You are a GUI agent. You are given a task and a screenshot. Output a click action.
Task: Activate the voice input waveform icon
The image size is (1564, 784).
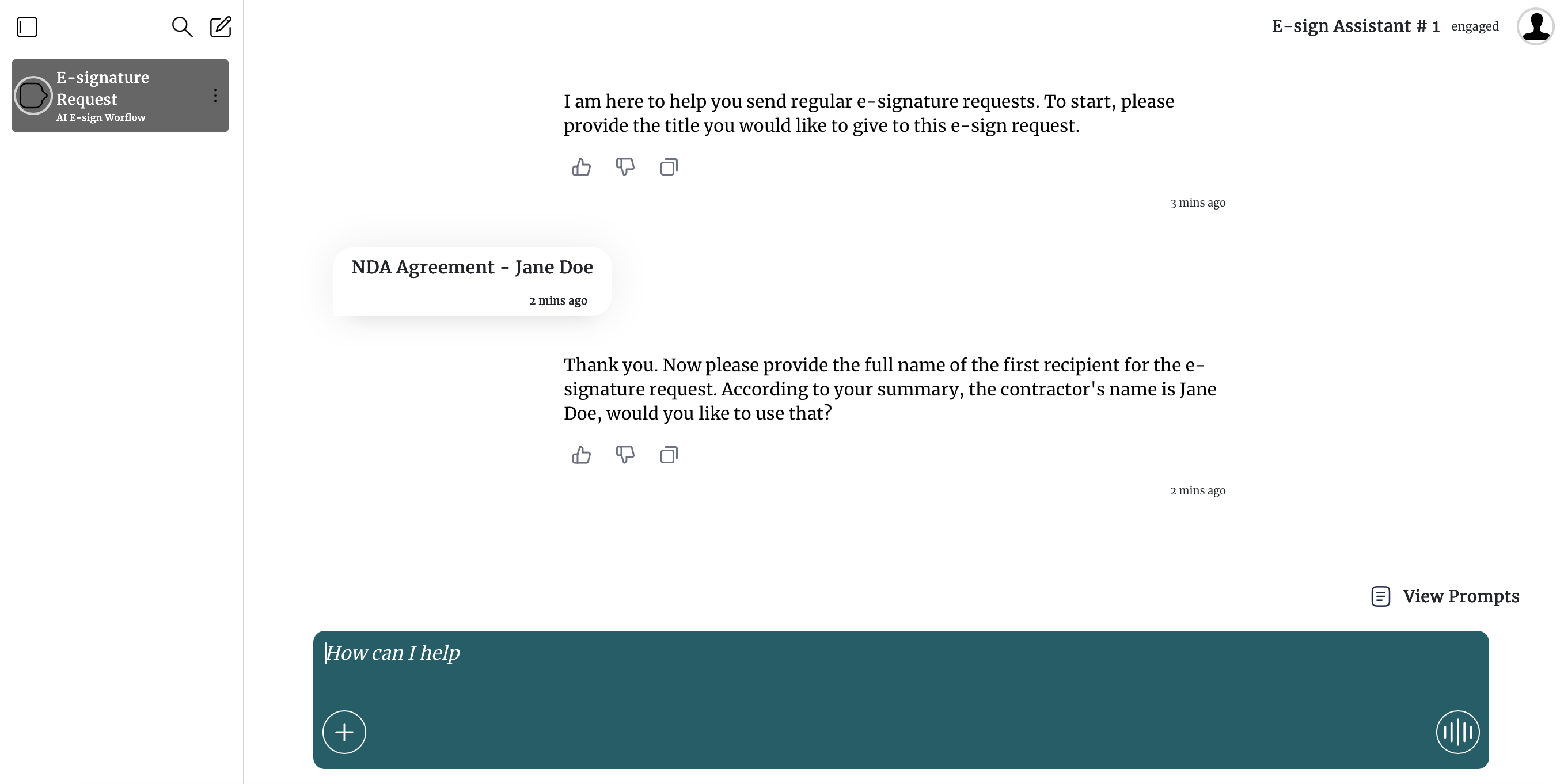(x=1457, y=732)
